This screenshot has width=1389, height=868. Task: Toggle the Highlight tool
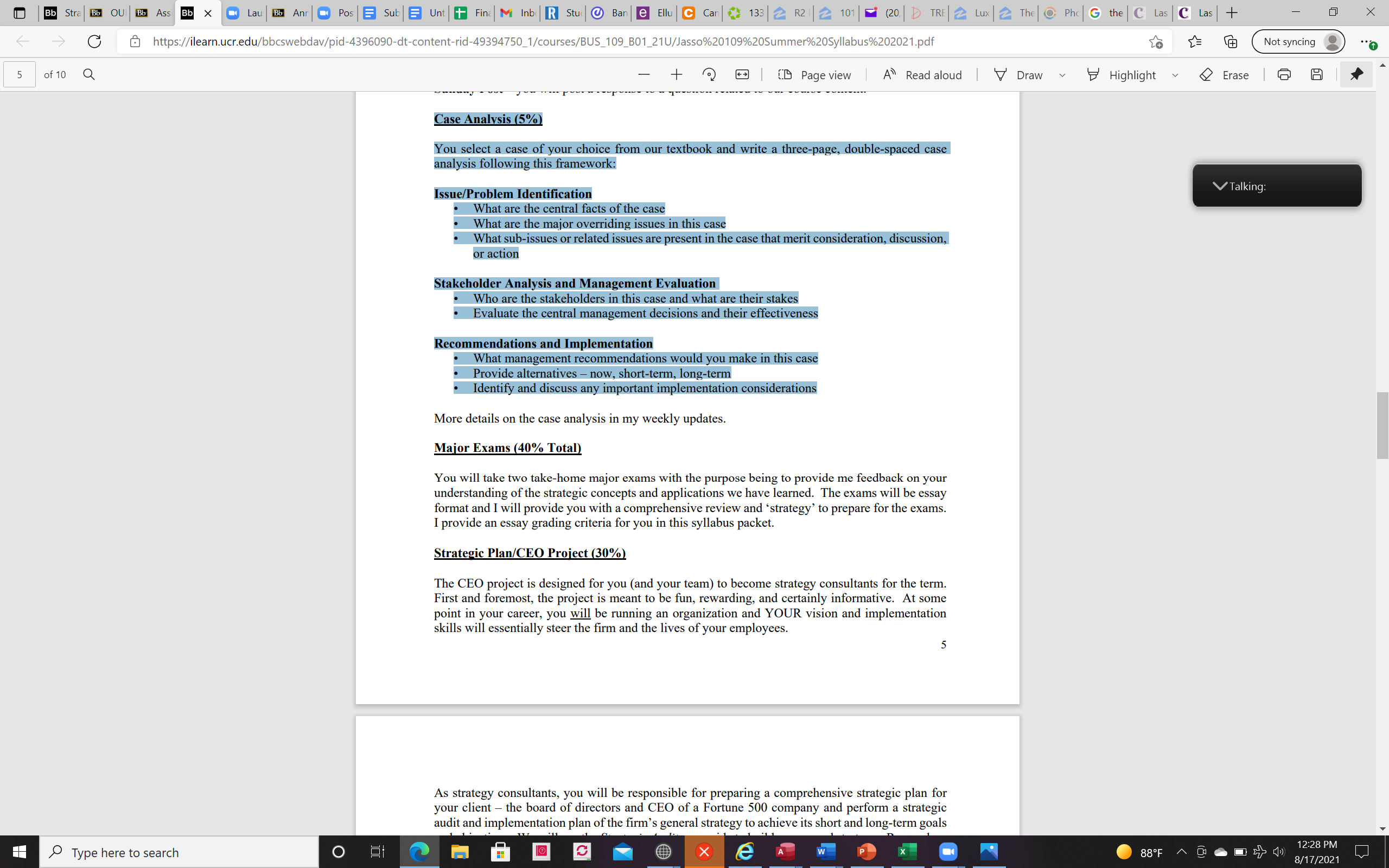point(1121,75)
